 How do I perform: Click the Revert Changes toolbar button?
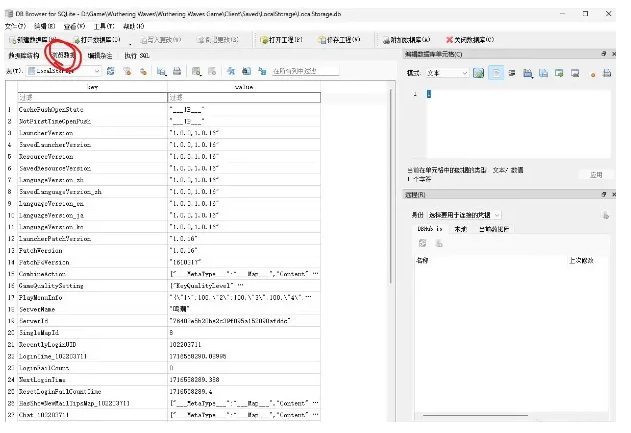coord(217,40)
